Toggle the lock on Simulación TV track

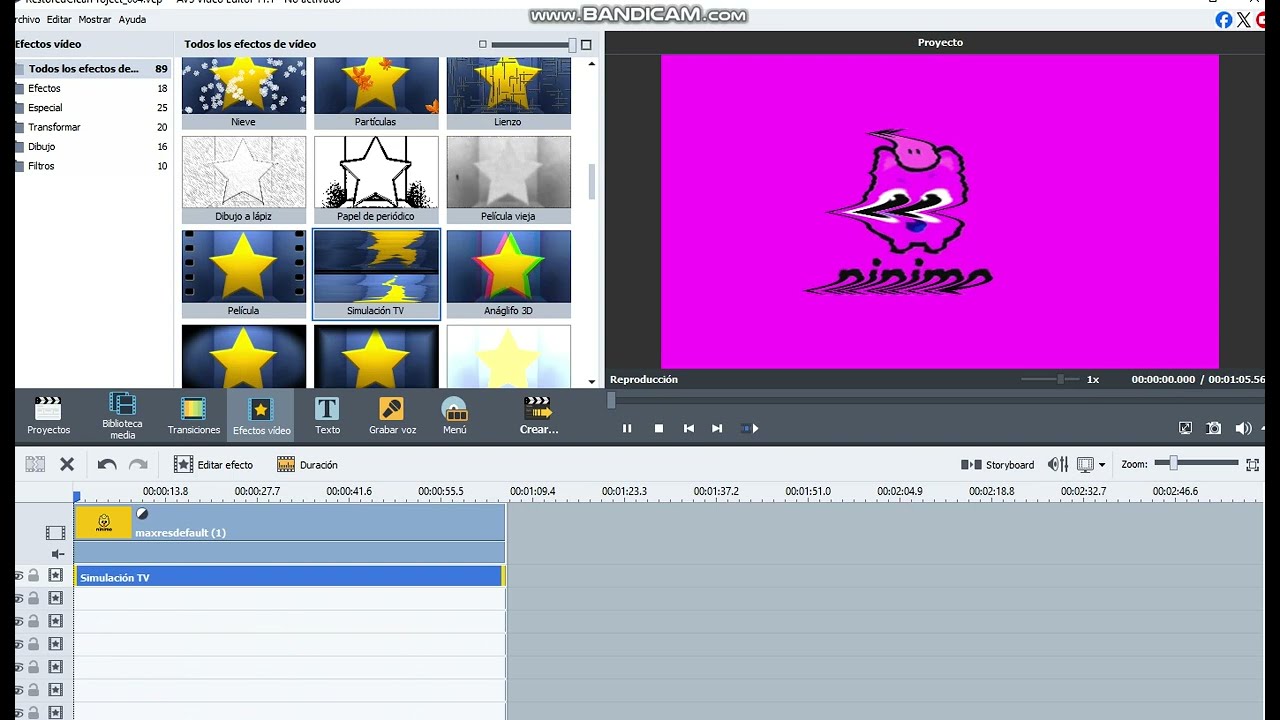(x=33, y=575)
